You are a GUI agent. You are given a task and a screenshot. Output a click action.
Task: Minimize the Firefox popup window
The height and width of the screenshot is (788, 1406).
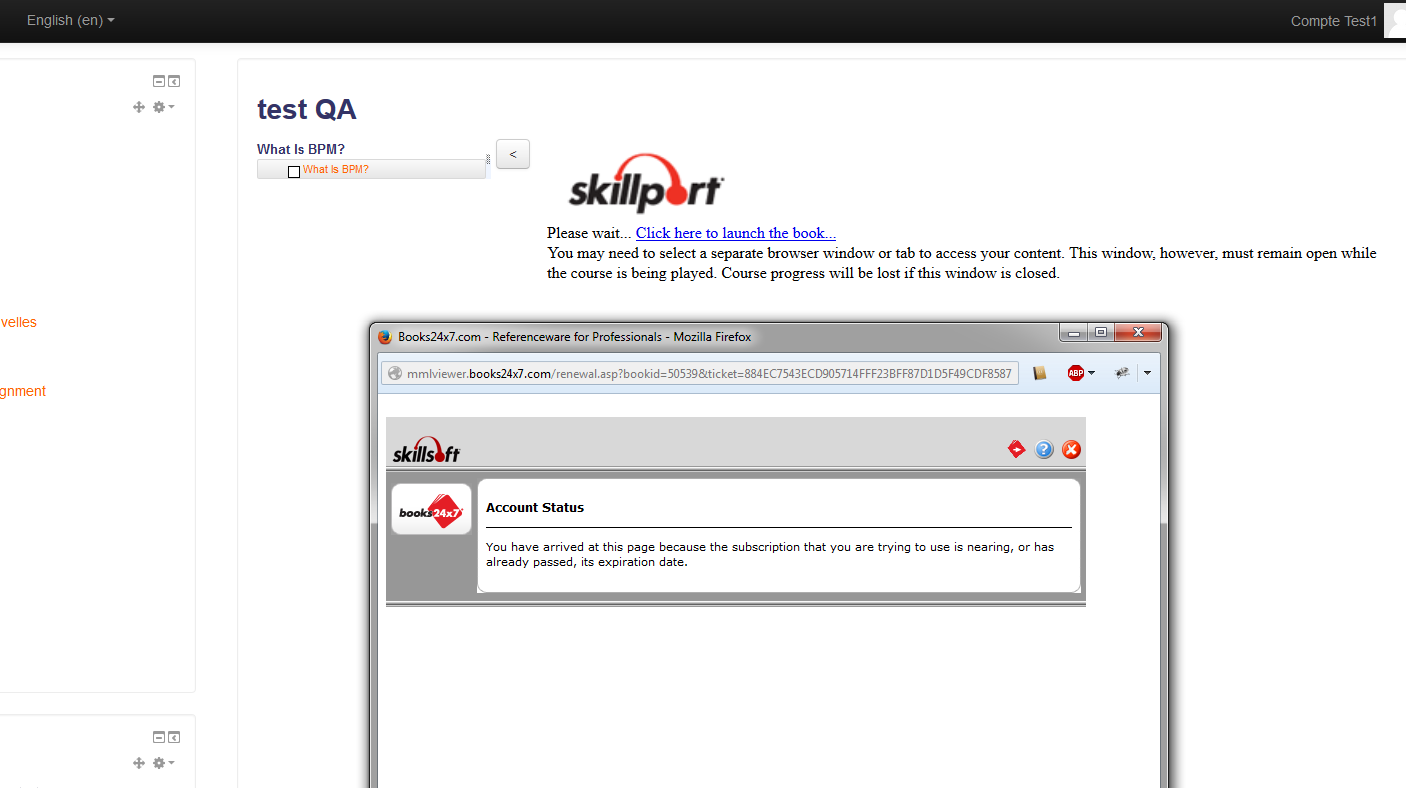coord(1074,332)
